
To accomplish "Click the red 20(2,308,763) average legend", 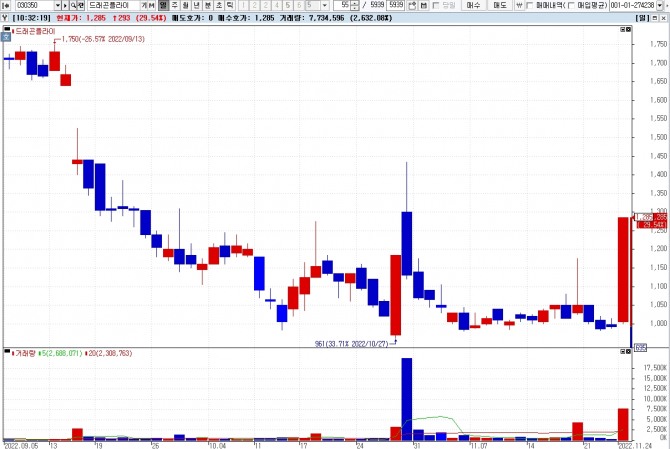I will [x=109, y=353].
